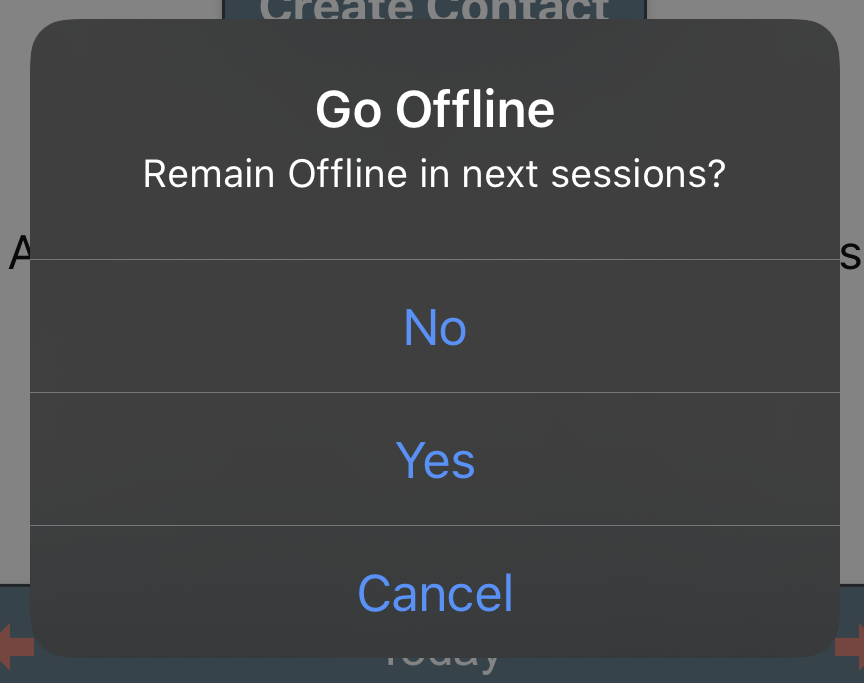Screen dimensions: 864x683
Task: Click the dark bottom bar near Today
Action: tap(432, 671)
